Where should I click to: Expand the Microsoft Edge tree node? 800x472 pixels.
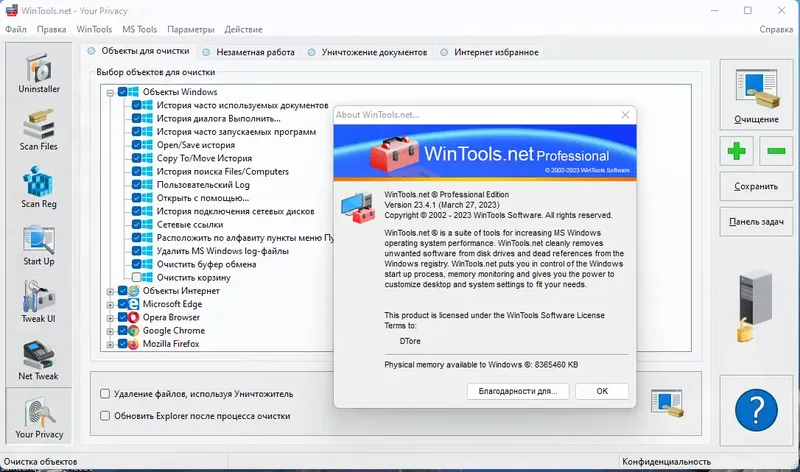110,305
